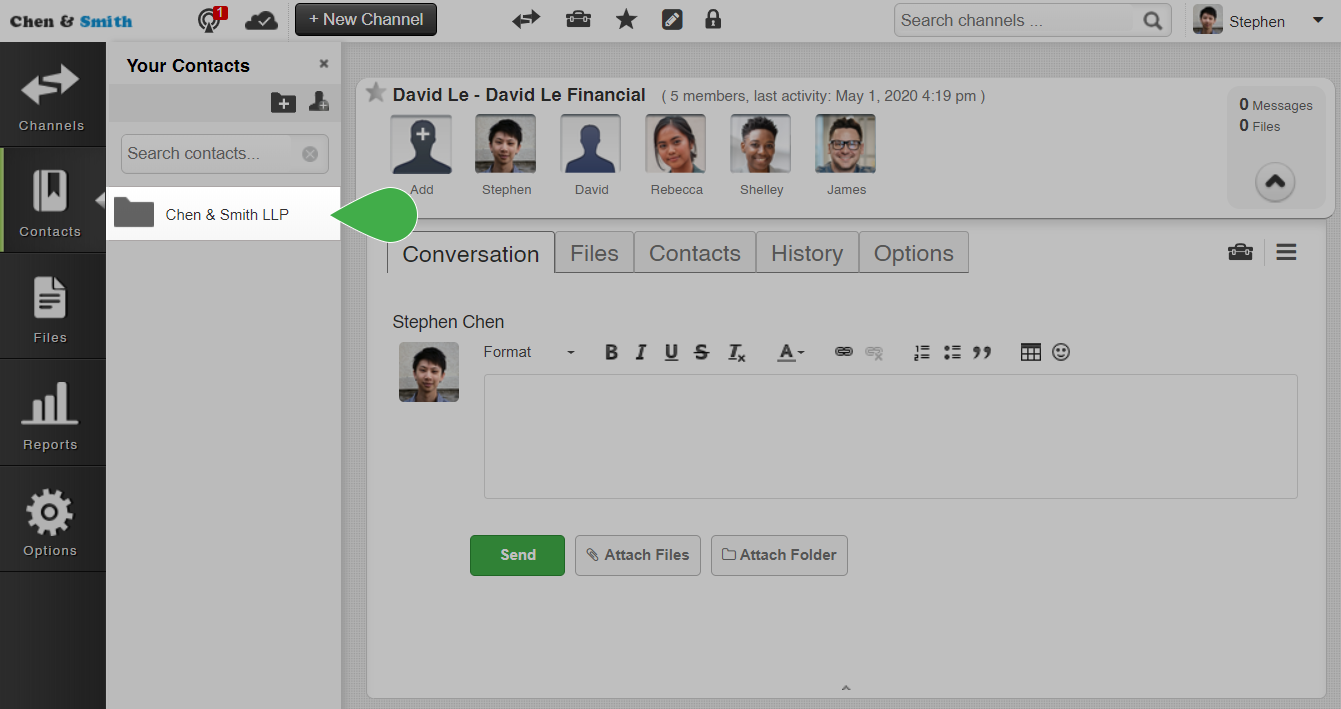Screen dimensions: 1341x709
Task: Open the broadcast notifications icon
Action: [x=209, y=20]
